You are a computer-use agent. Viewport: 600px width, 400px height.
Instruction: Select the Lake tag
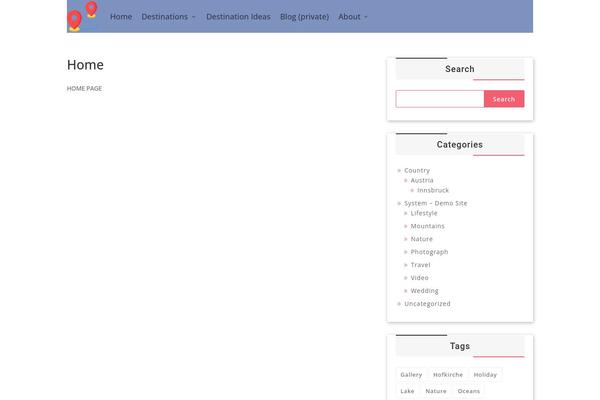point(407,391)
